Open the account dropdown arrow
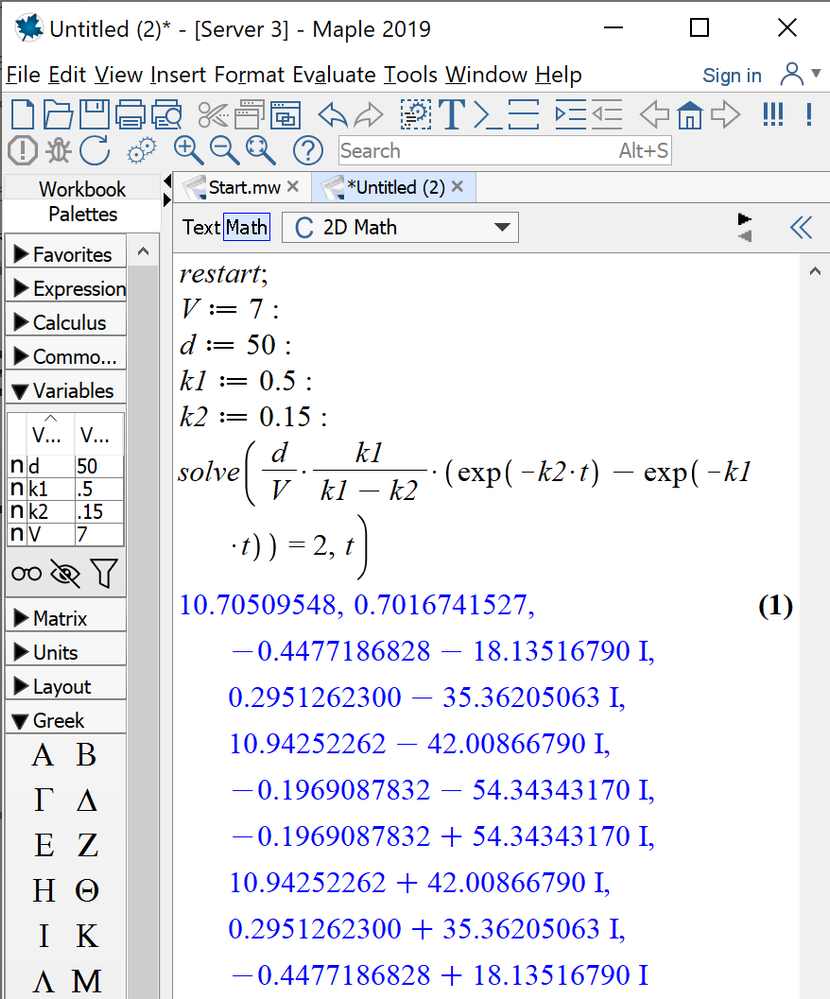 (x=816, y=73)
